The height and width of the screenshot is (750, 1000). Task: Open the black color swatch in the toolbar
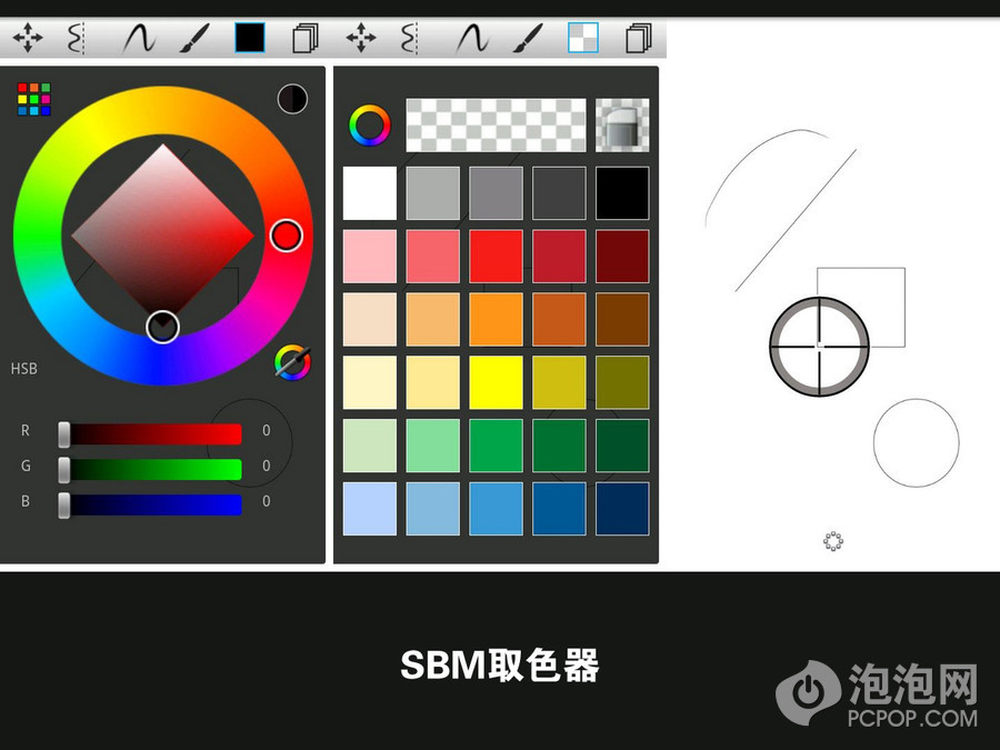(249, 39)
